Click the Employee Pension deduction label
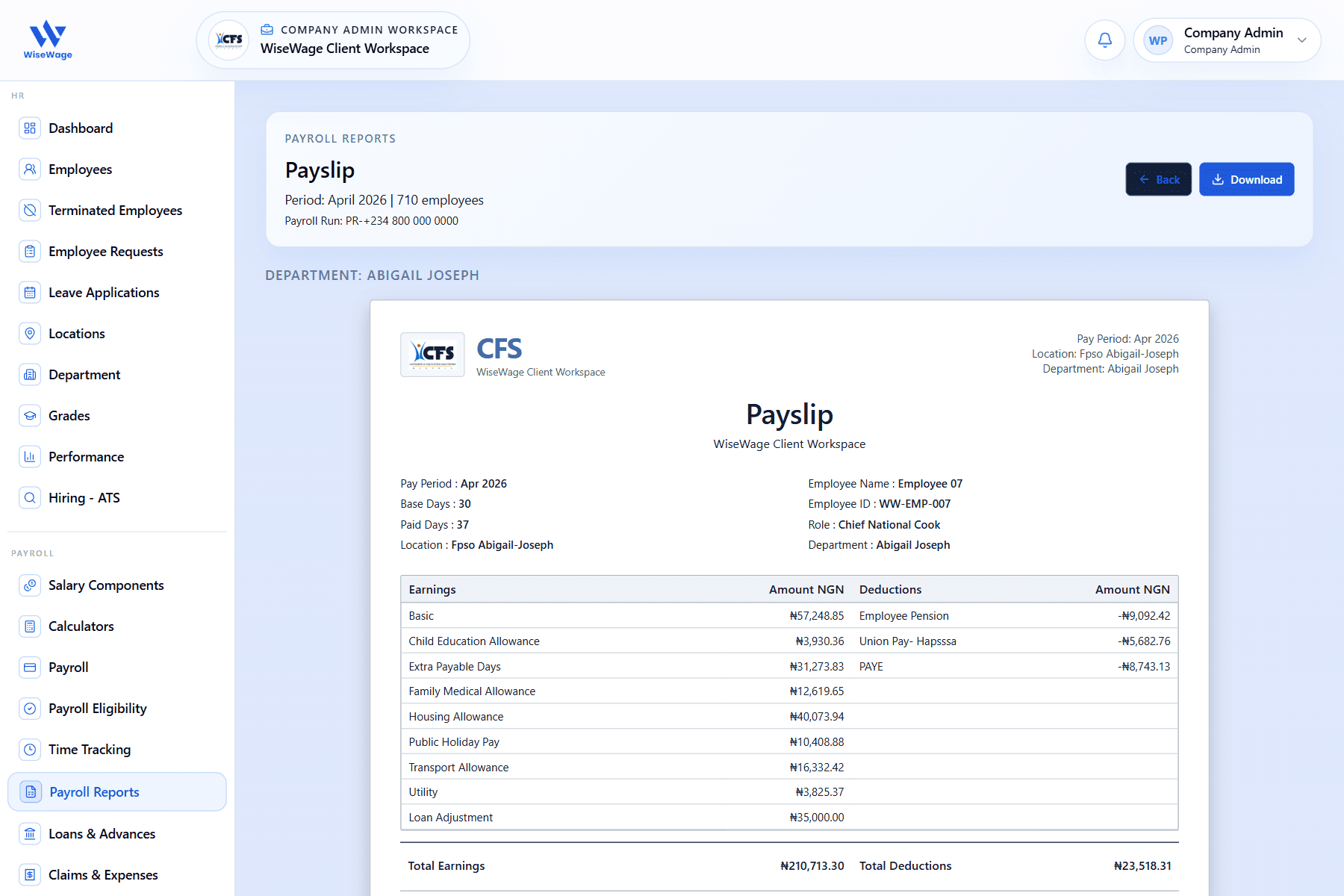1344x896 pixels. [x=903, y=616]
